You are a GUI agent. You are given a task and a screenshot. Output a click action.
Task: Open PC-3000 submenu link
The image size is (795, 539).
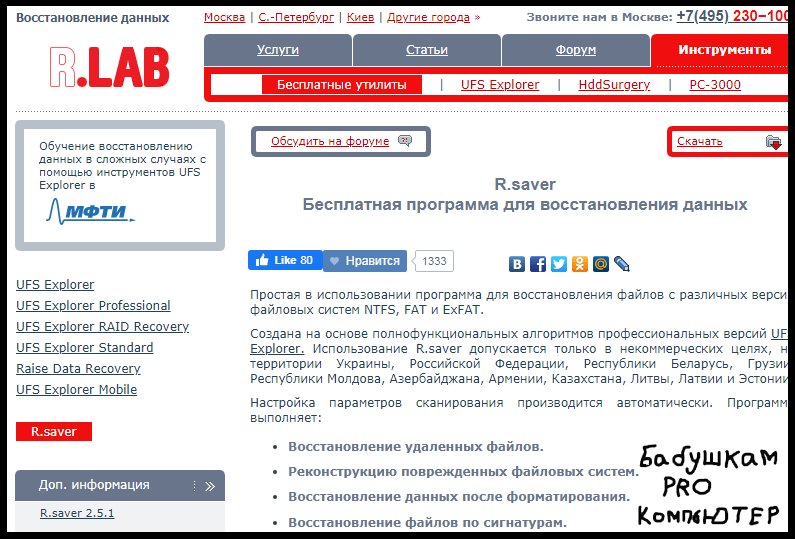pyautogui.click(x=715, y=85)
